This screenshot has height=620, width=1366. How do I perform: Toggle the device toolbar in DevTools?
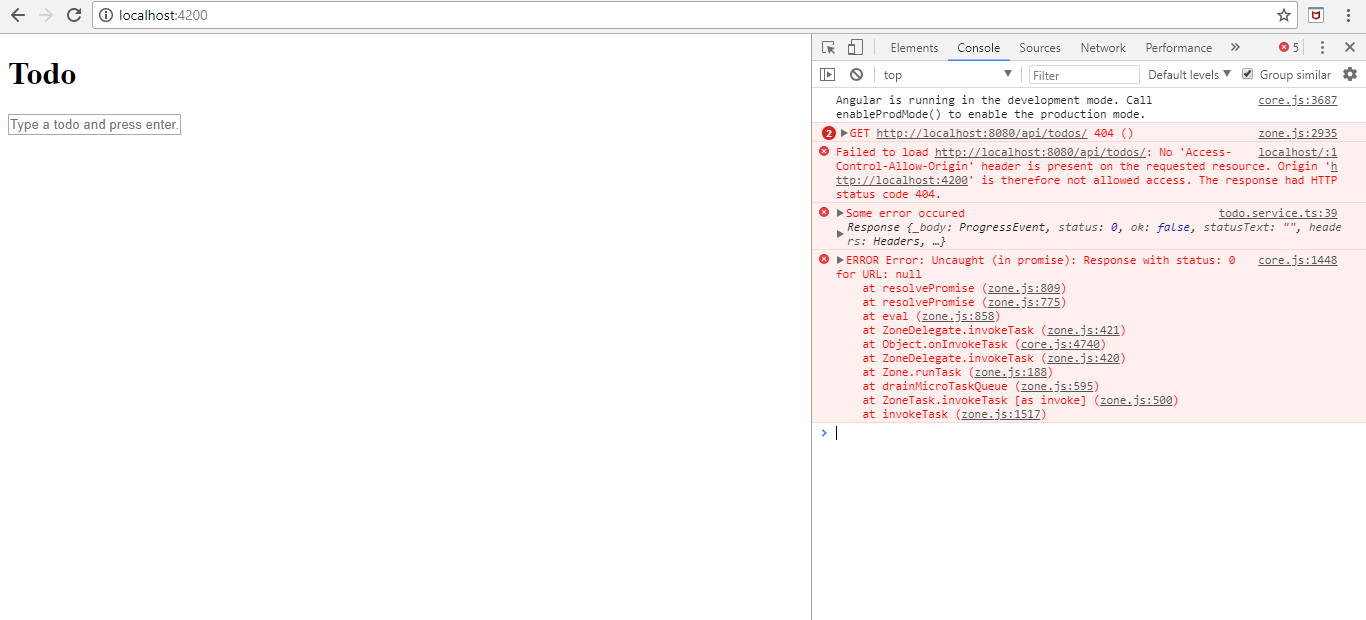[x=853, y=47]
